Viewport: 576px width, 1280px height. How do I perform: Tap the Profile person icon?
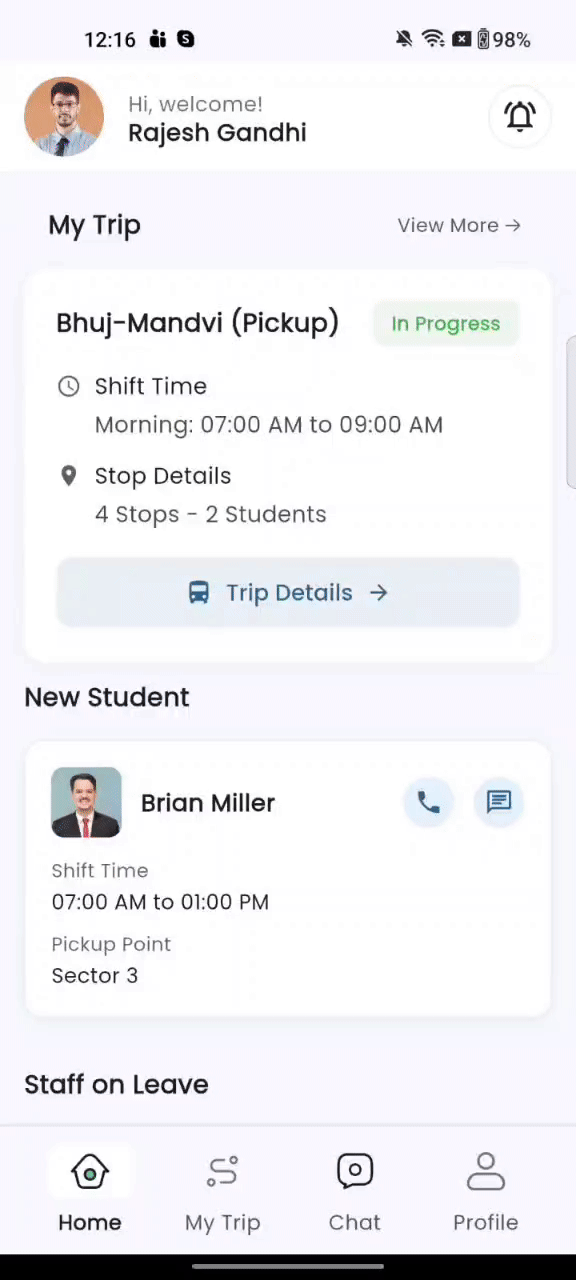coord(486,1170)
